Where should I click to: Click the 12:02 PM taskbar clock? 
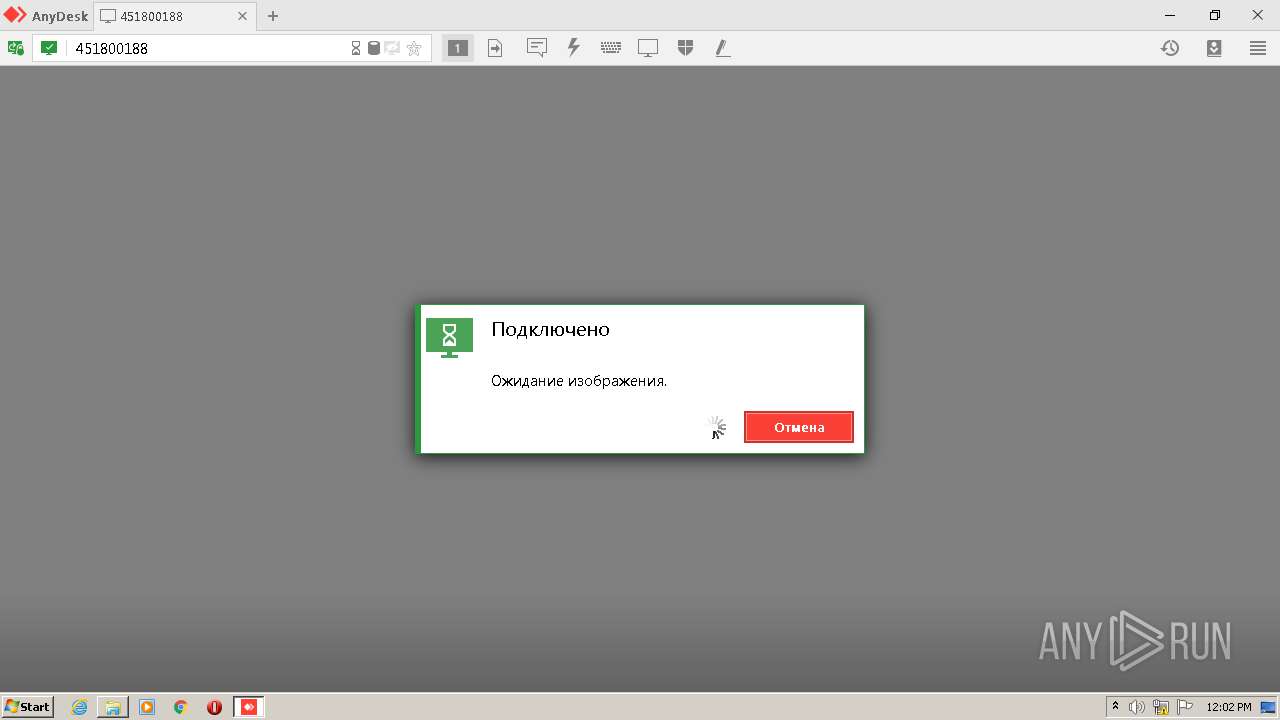[x=1229, y=707]
